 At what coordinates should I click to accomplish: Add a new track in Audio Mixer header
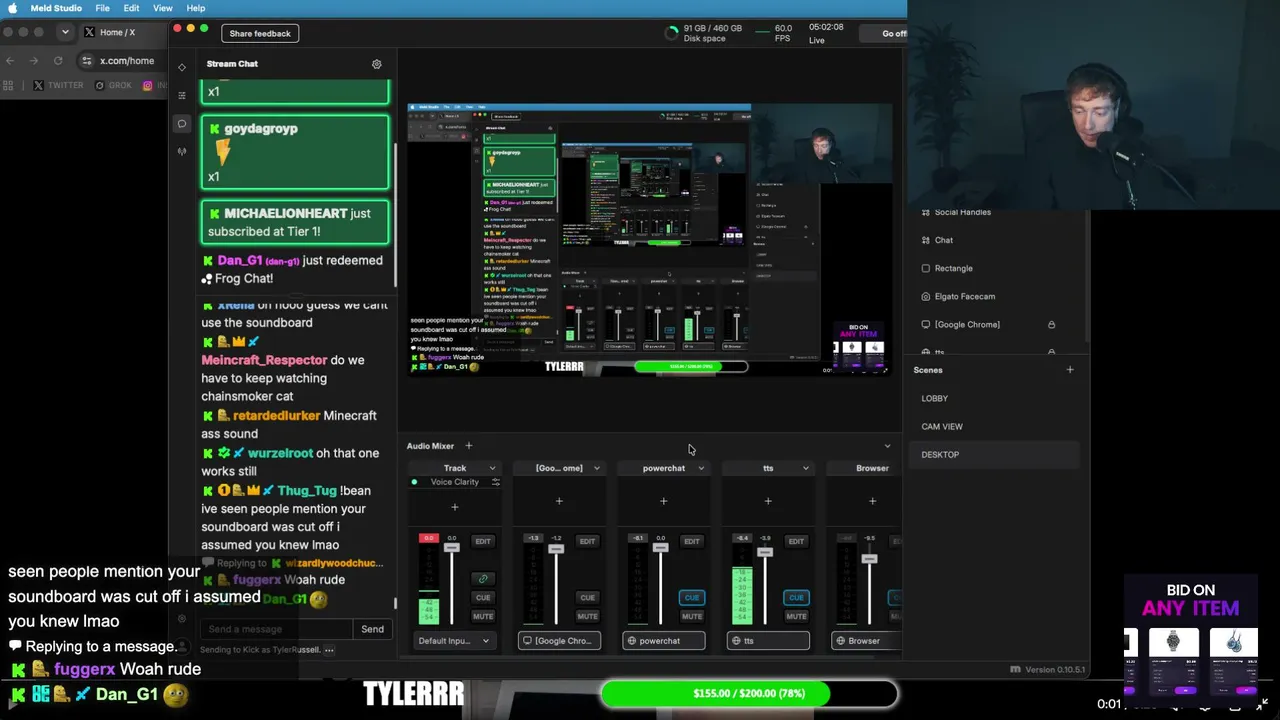[468, 446]
